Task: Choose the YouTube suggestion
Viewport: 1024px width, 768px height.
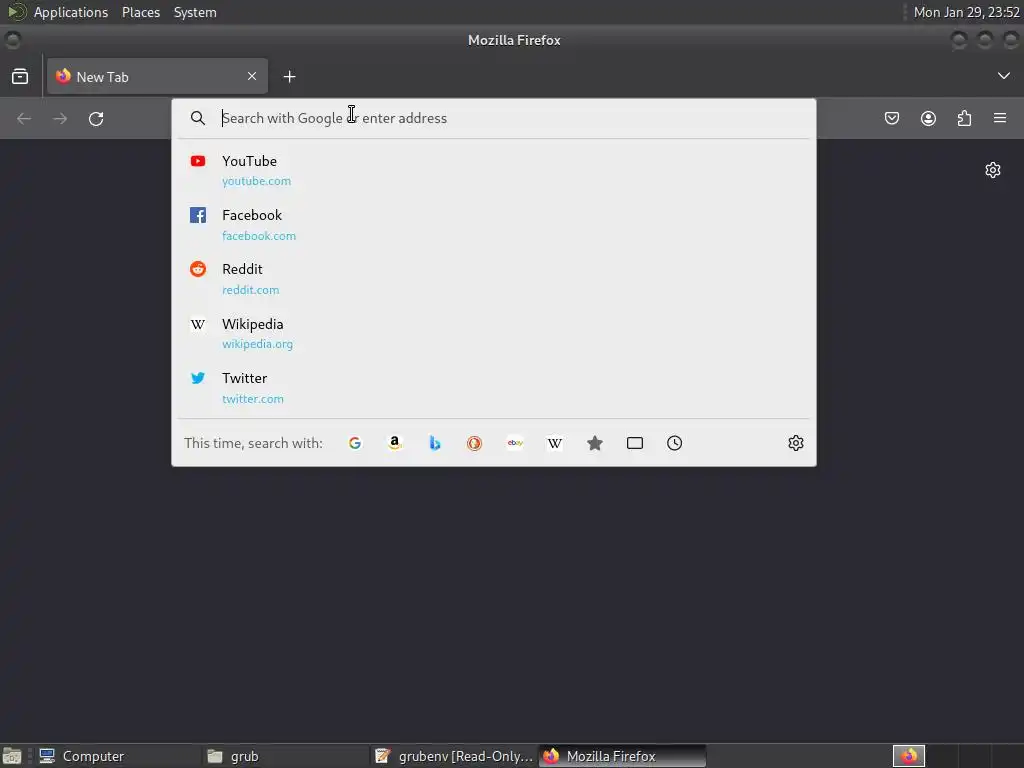Action: 494,170
